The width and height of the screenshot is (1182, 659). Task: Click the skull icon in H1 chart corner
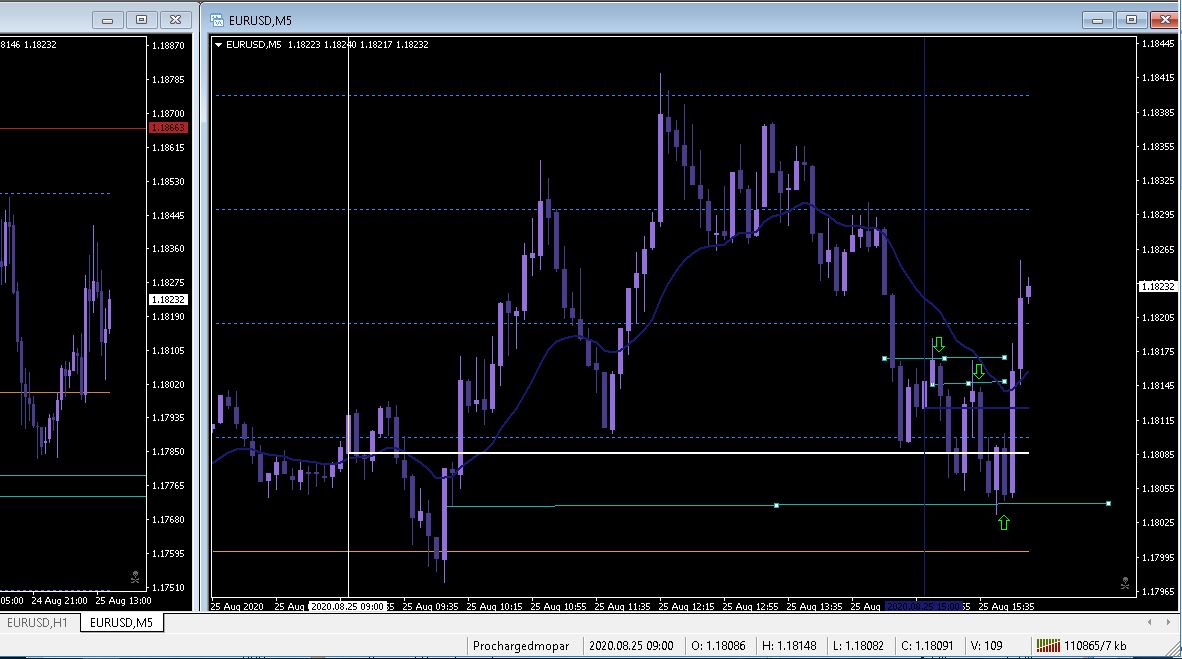[x=135, y=578]
